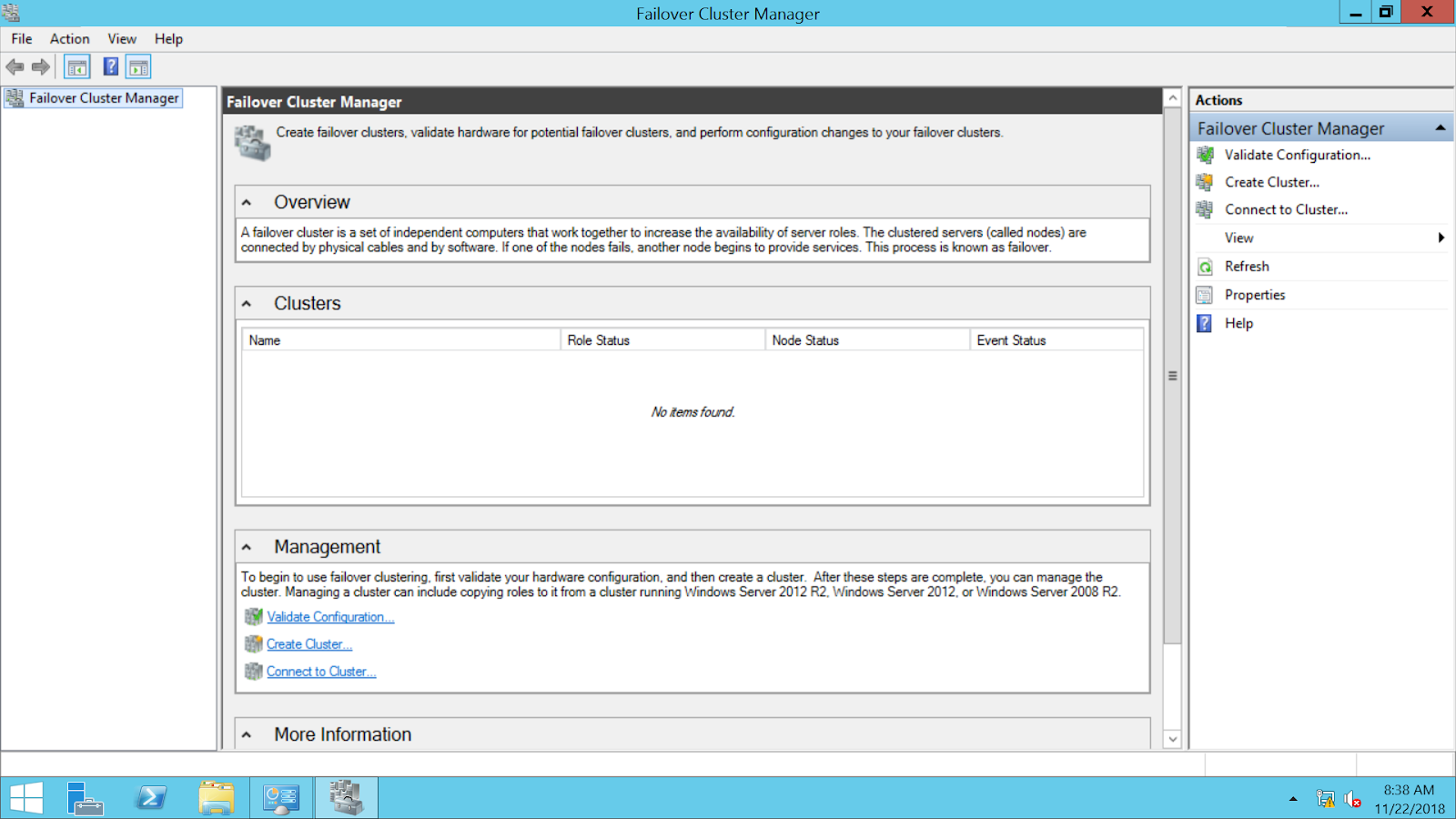Open the Help menu in the menu bar
This screenshot has height=819, width=1456.
tap(168, 39)
